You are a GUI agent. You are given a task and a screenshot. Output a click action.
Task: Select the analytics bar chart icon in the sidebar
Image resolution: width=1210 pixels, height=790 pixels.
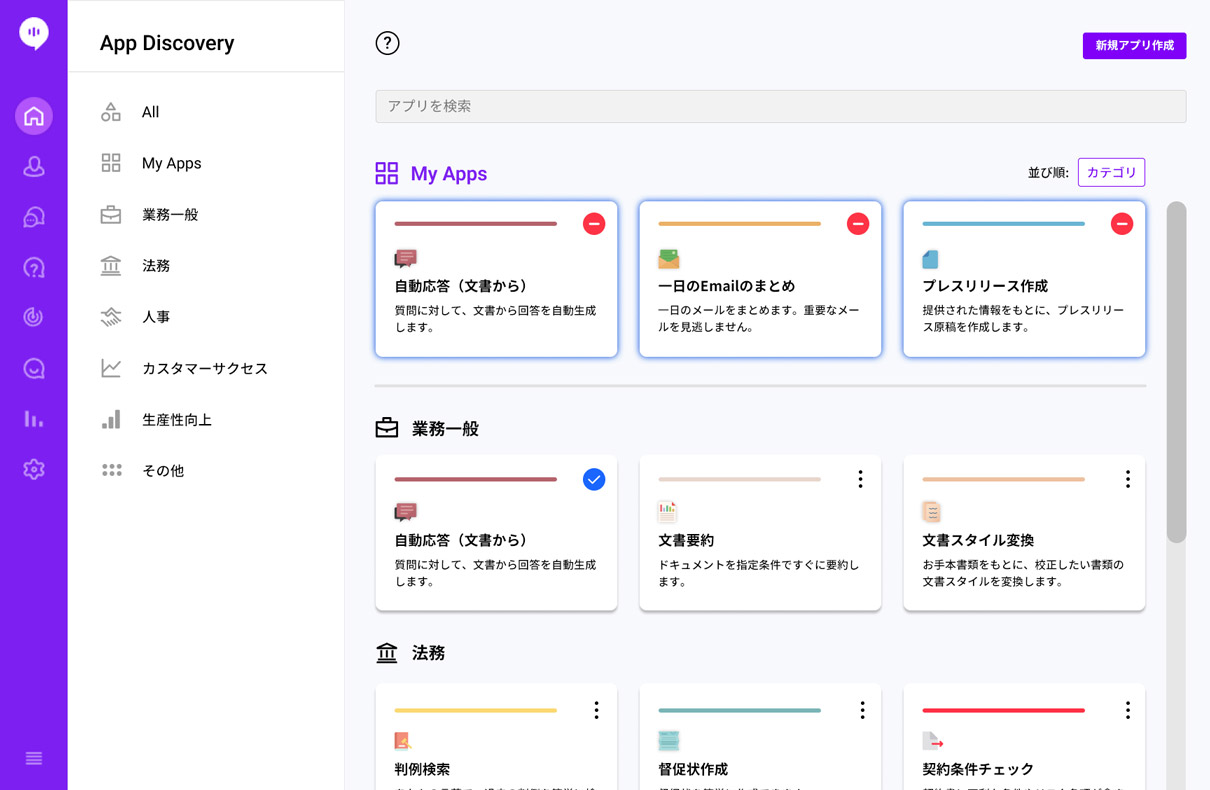click(33, 417)
